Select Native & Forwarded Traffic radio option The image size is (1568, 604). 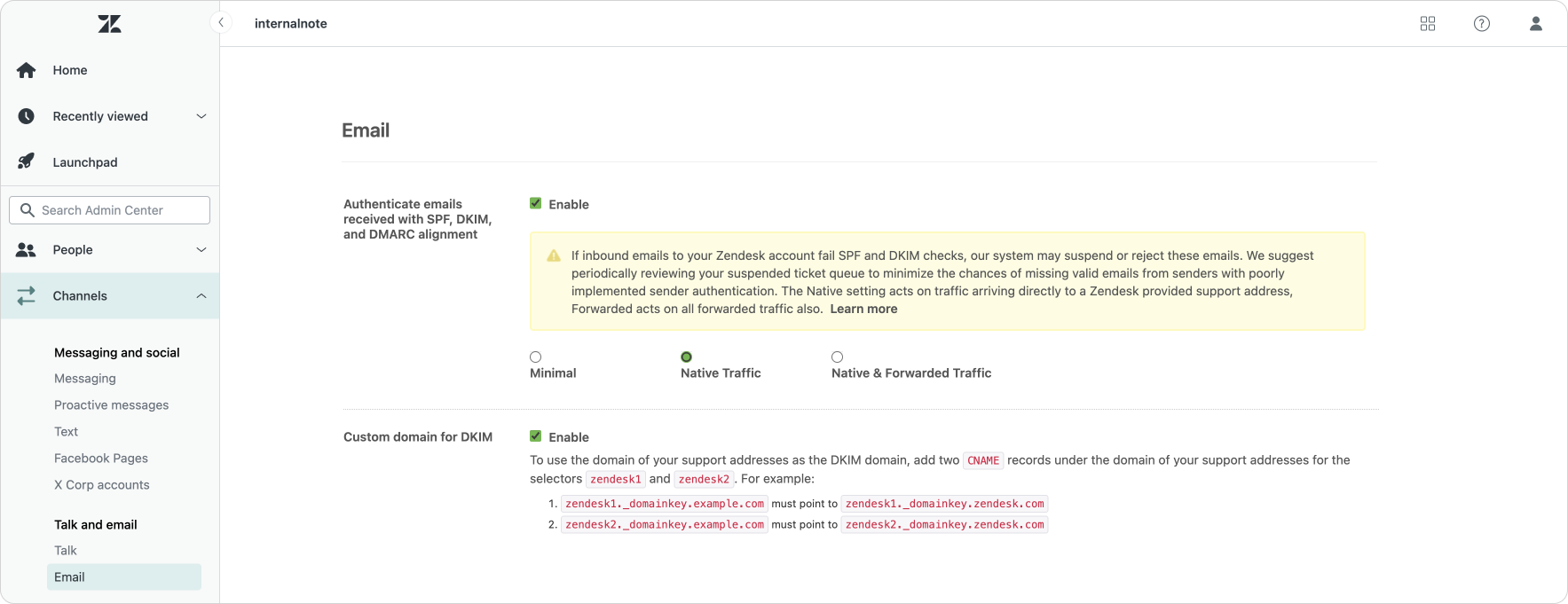[837, 357]
